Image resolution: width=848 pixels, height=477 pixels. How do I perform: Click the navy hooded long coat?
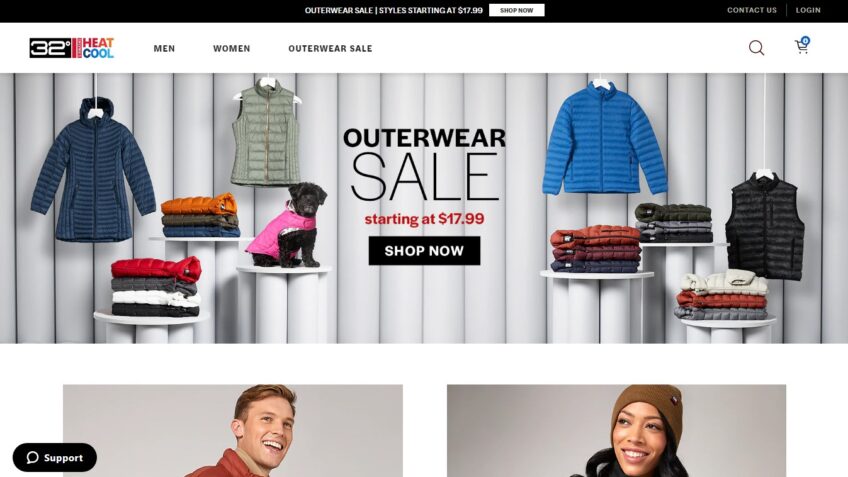point(93,170)
